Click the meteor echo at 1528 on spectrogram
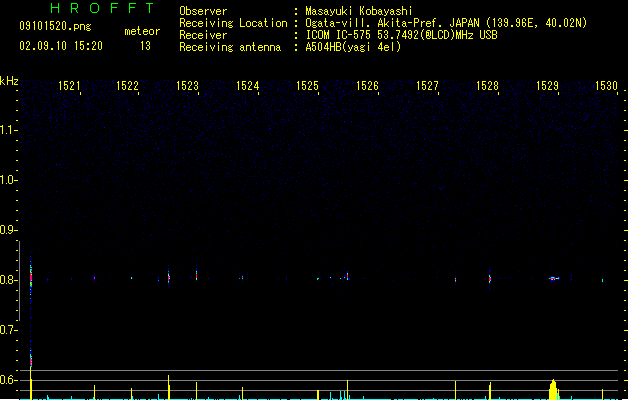 pyautogui.click(x=490, y=278)
